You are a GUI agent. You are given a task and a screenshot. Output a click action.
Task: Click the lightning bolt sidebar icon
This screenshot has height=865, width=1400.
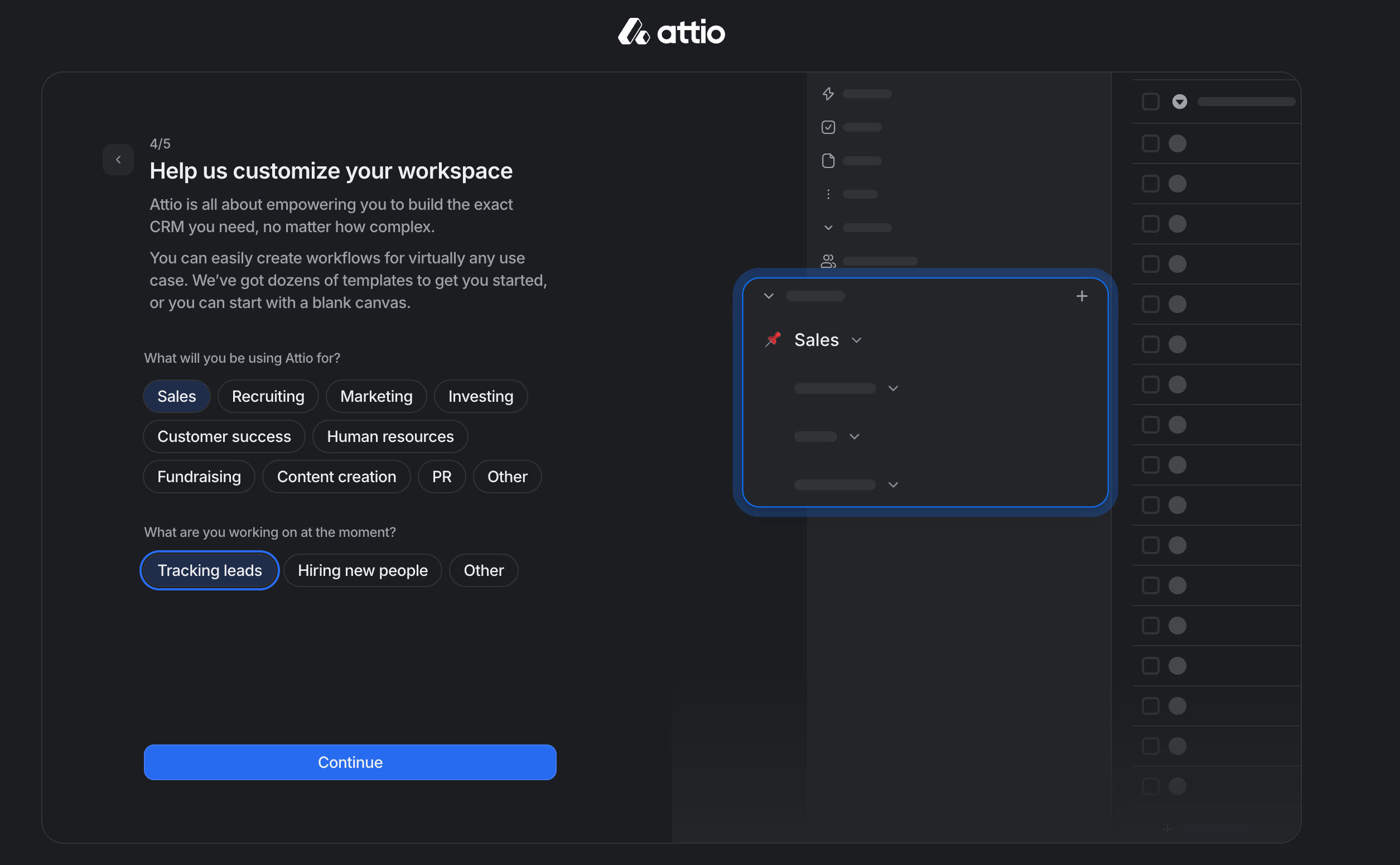tap(828, 94)
